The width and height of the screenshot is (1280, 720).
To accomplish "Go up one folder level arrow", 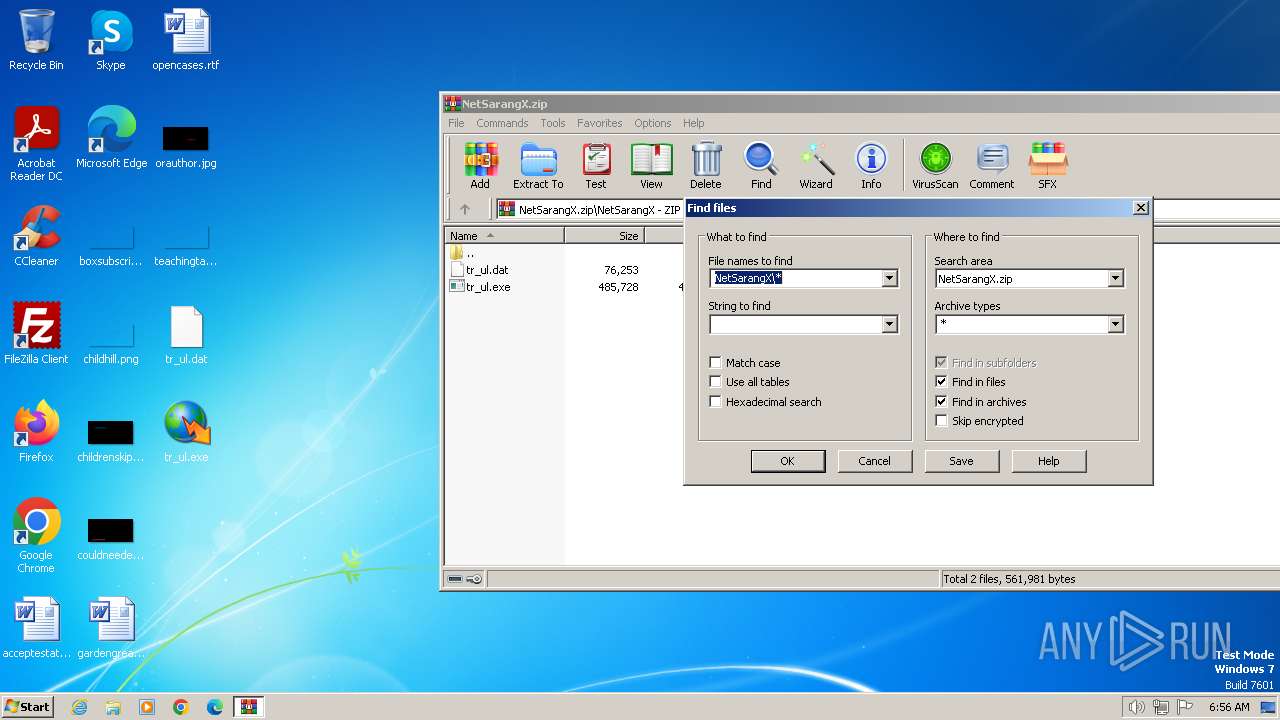I will click(x=465, y=209).
